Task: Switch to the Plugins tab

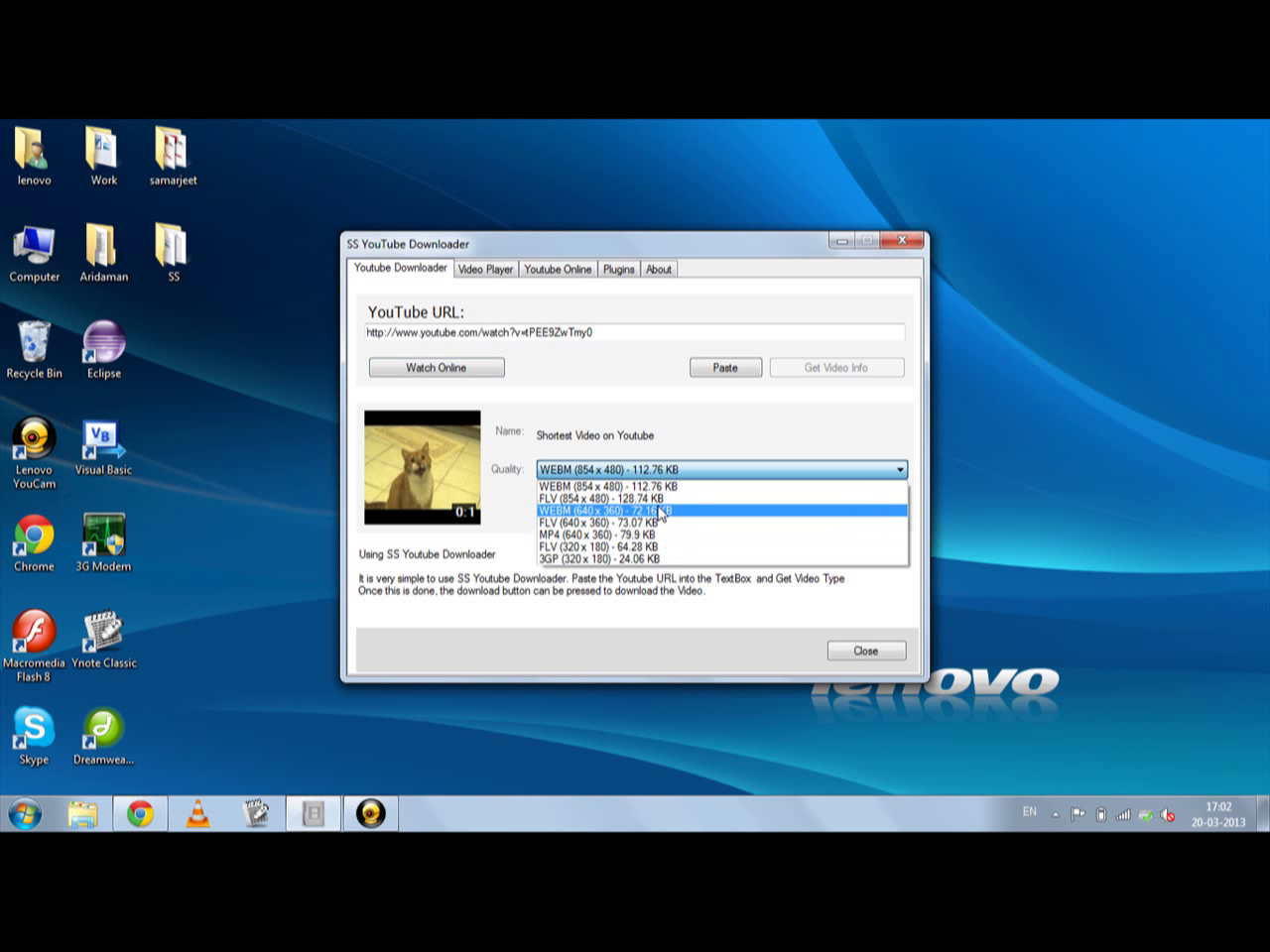Action: tap(619, 269)
